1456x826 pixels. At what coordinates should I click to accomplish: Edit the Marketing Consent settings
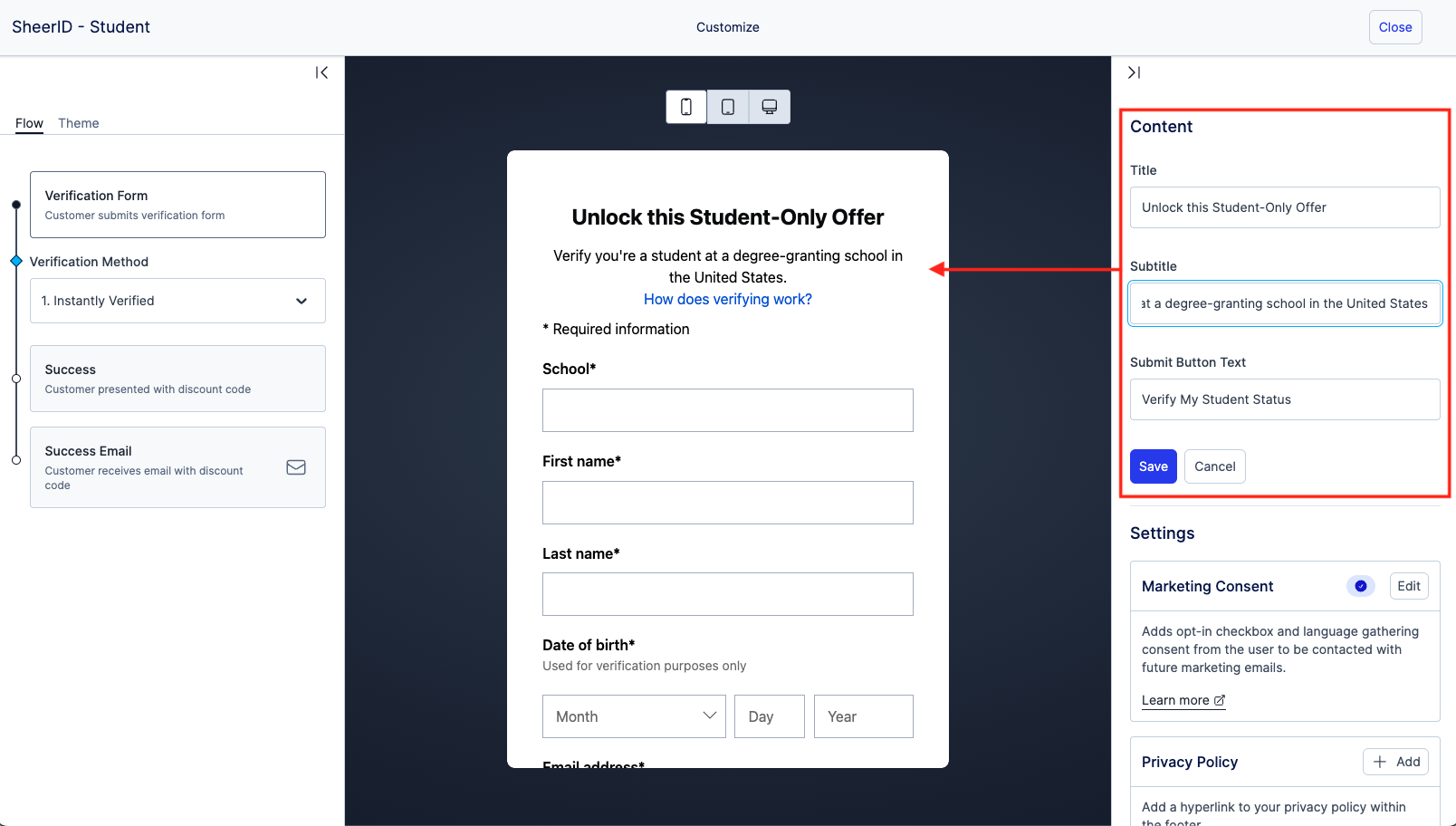click(1408, 586)
